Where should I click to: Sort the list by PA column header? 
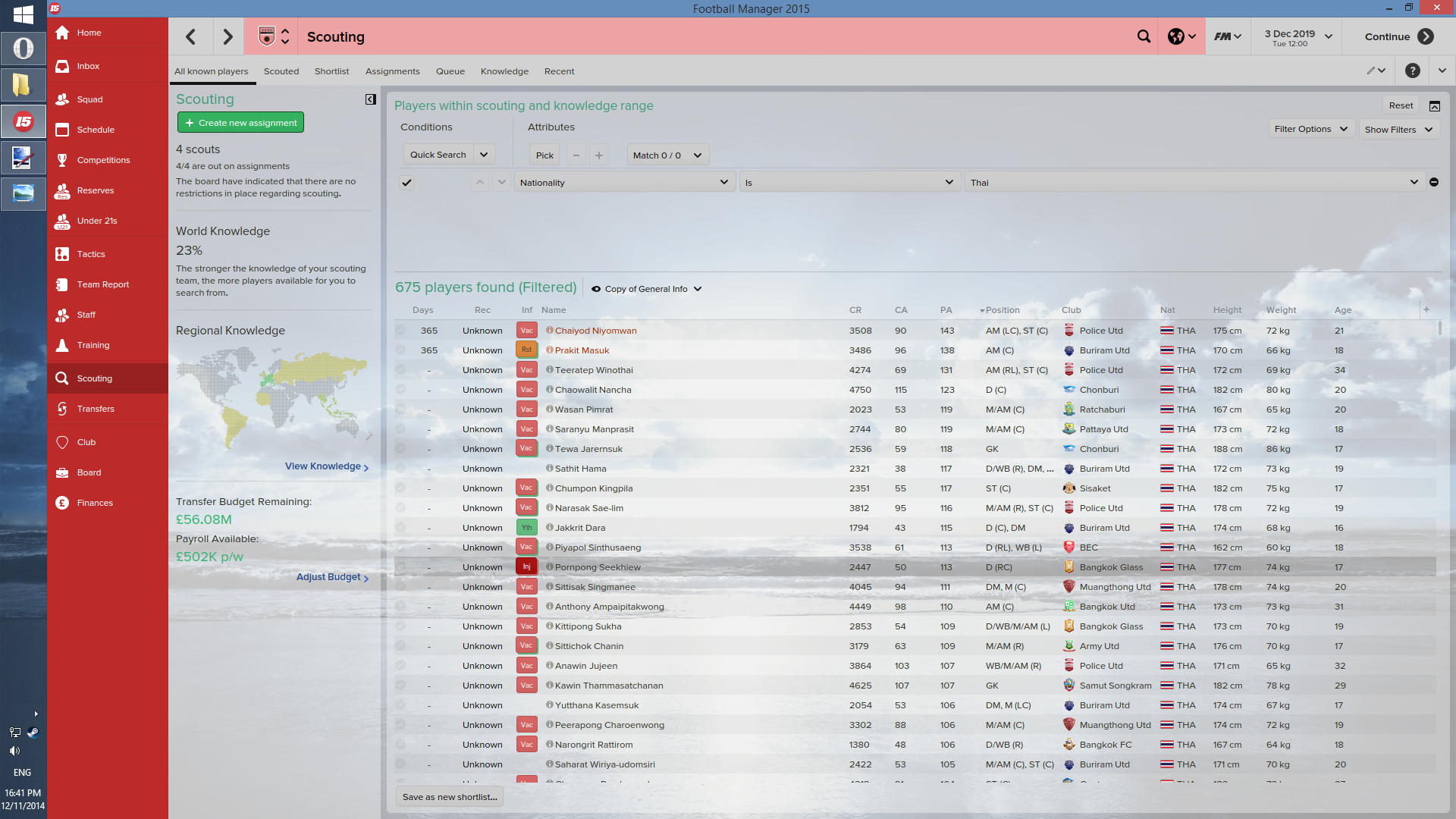[946, 310]
